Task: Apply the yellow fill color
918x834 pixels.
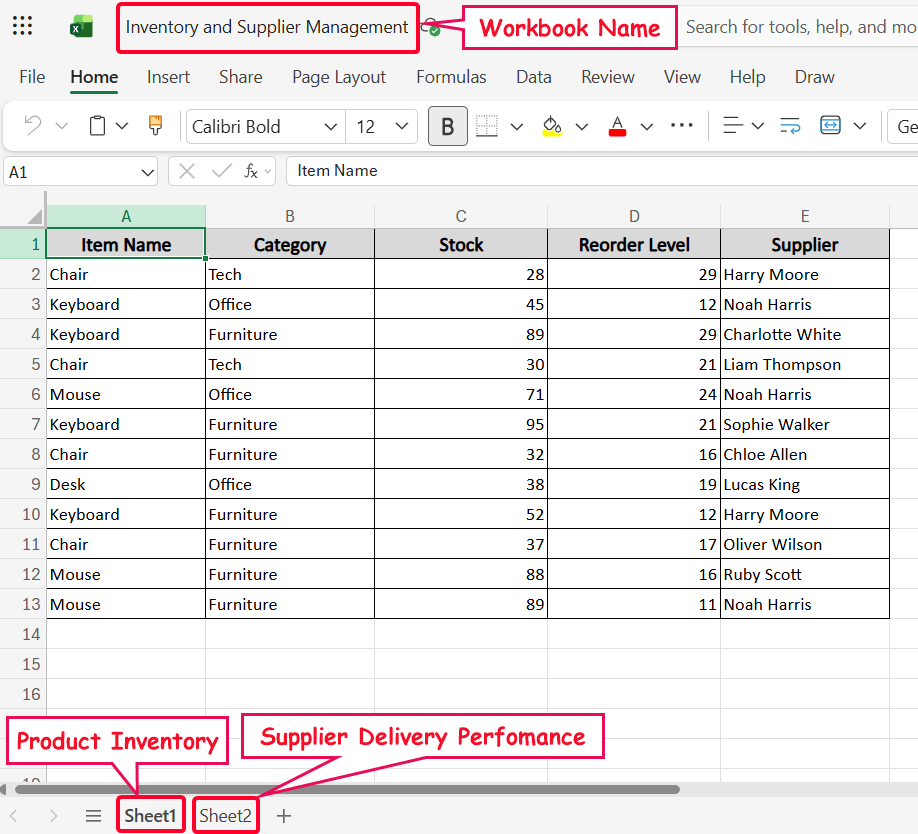Action: tap(552, 126)
